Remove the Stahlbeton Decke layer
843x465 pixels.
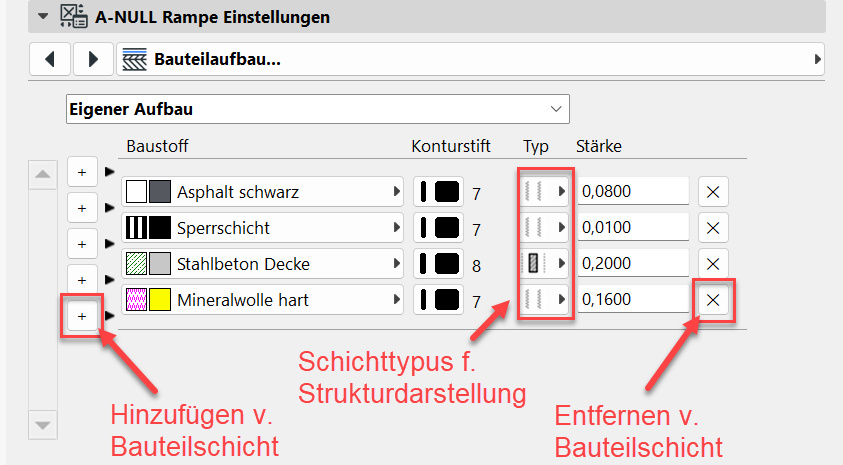coord(713,264)
